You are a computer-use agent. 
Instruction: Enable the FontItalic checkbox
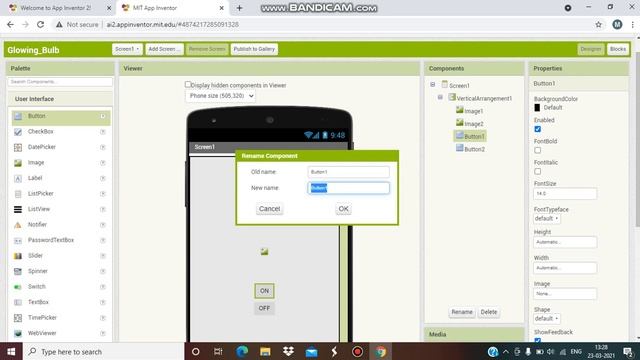[538, 171]
